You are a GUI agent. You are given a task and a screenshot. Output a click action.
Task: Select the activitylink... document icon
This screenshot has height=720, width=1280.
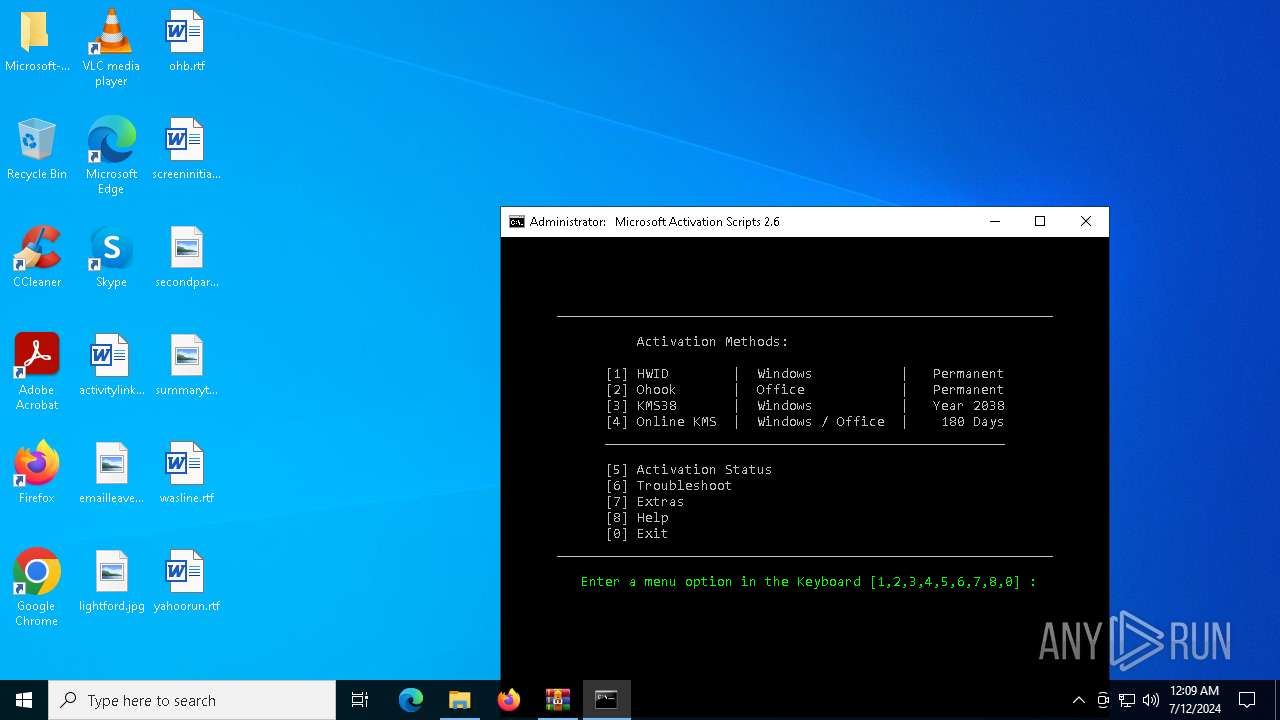tap(111, 365)
